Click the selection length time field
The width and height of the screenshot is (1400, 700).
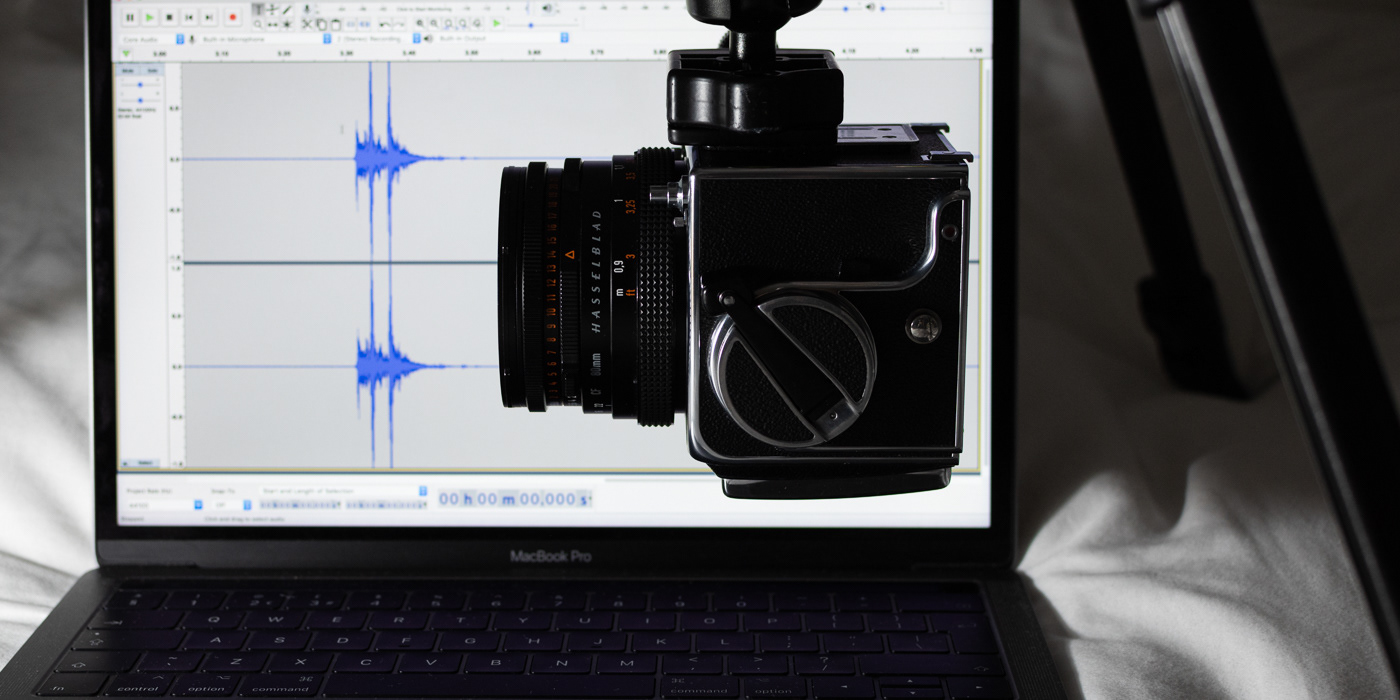386,505
